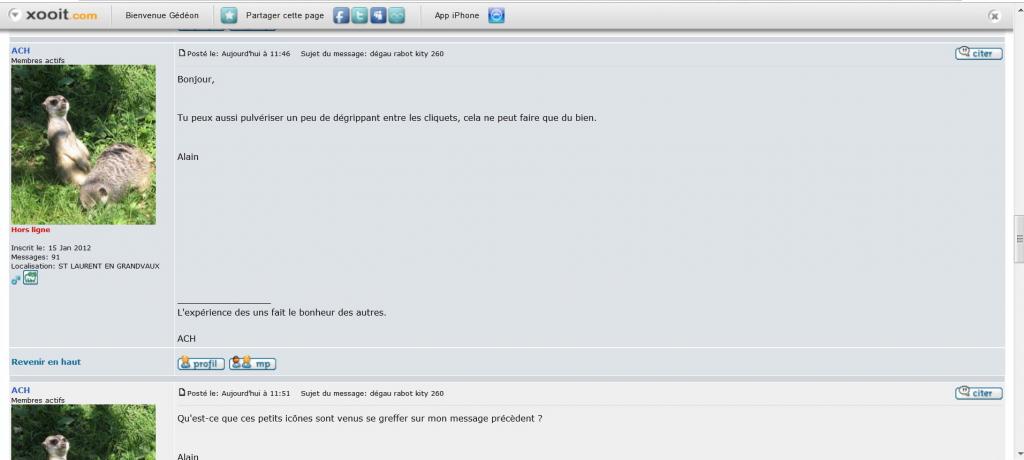
Task: Open ACH's profile via the profil button
Action: 201,363
